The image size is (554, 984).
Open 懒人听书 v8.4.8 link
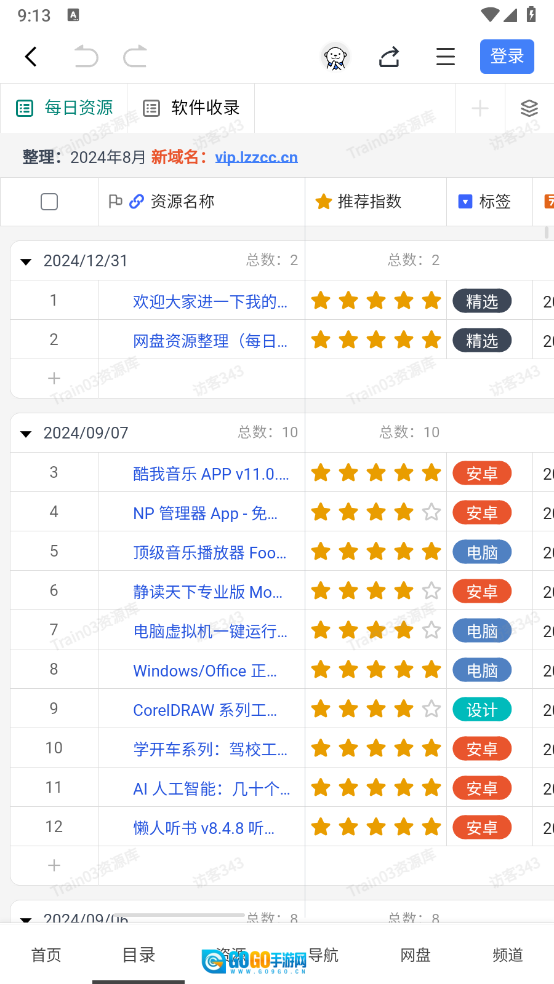204,828
